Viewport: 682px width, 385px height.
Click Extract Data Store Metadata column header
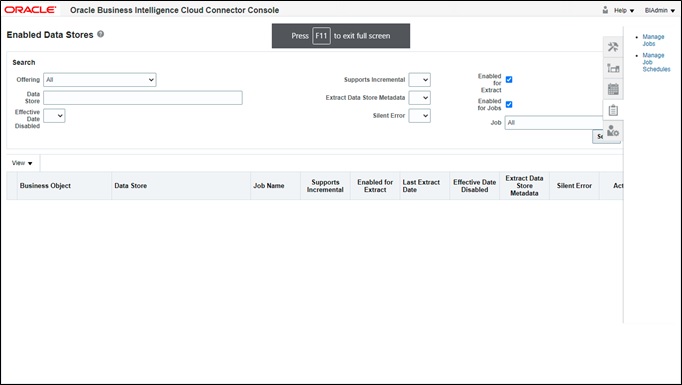pos(524,186)
